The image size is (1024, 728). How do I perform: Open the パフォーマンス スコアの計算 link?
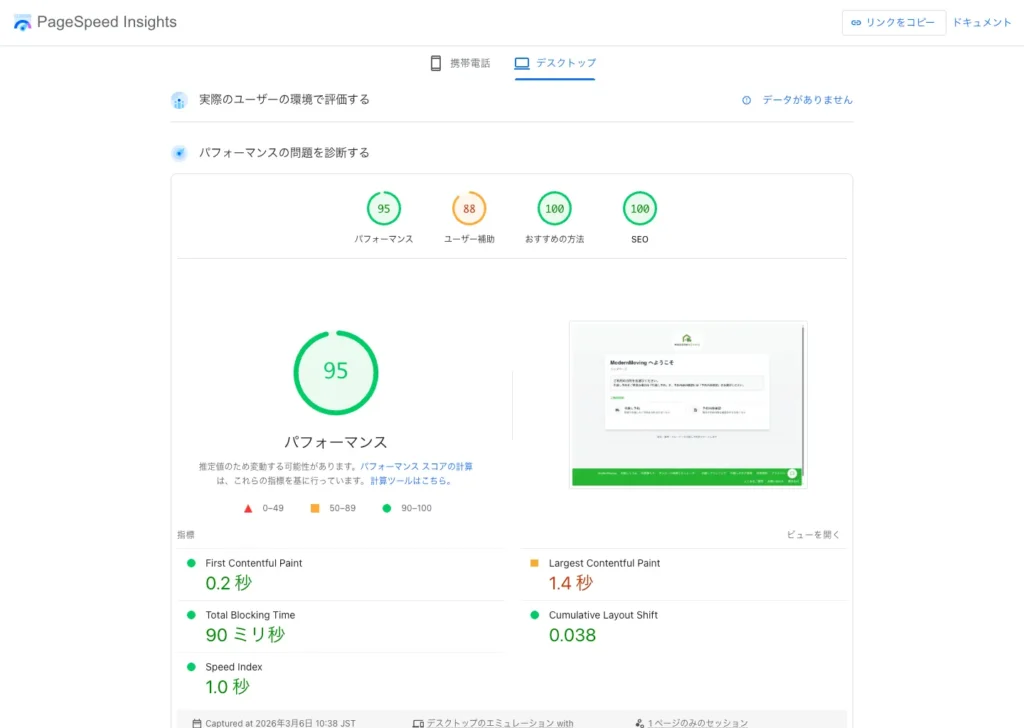coord(416,466)
